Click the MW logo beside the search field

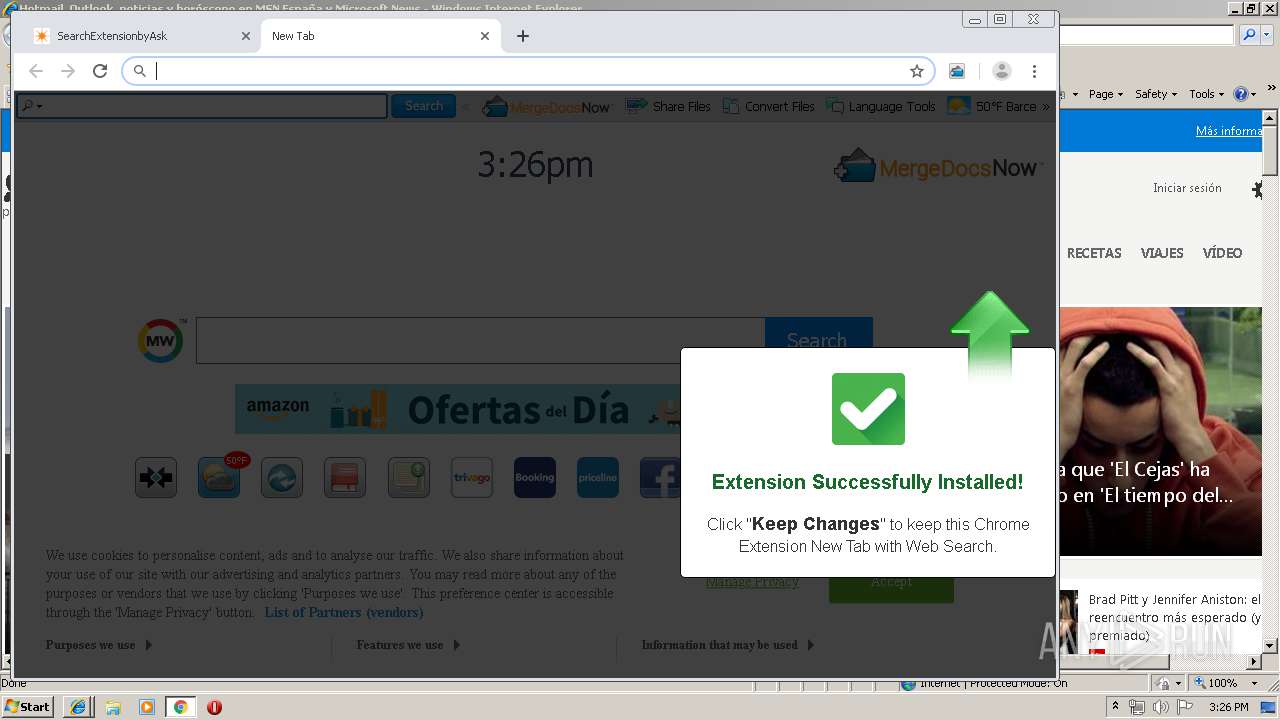click(x=160, y=341)
